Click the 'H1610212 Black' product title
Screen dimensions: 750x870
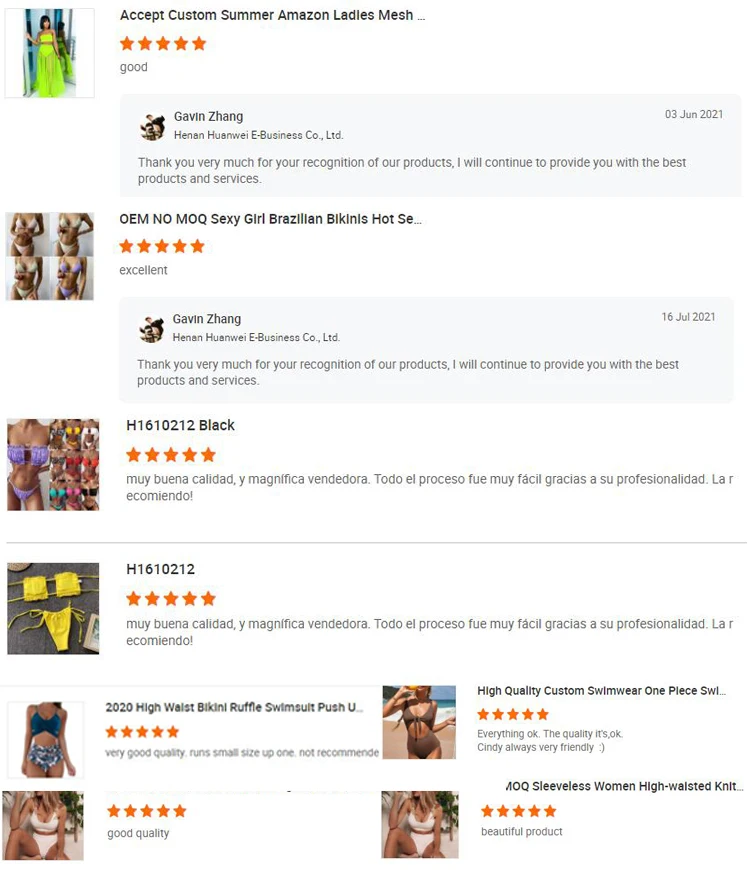[x=180, y=426]
